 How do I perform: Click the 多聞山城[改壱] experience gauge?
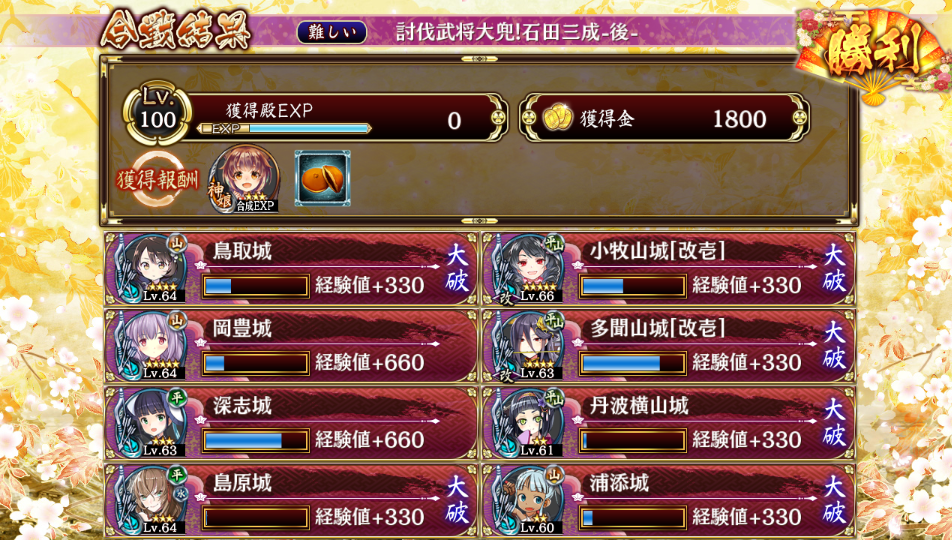click(x=633, y=363)
